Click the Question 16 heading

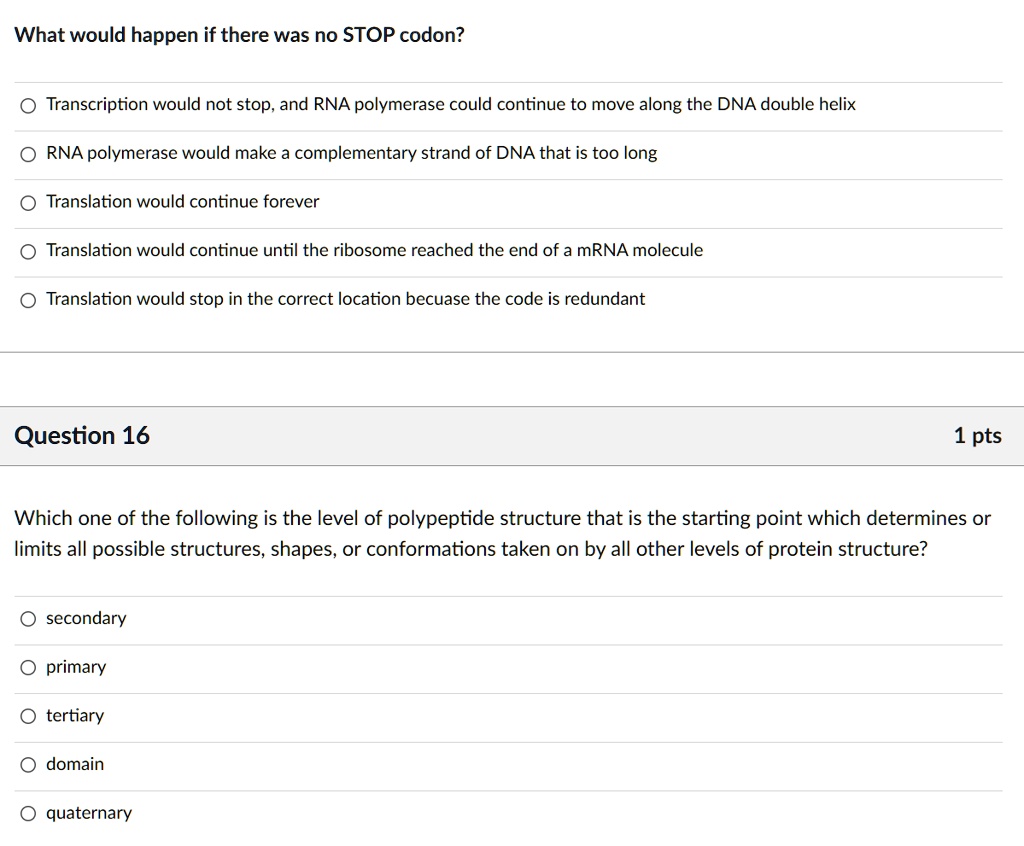click(82, 435)
